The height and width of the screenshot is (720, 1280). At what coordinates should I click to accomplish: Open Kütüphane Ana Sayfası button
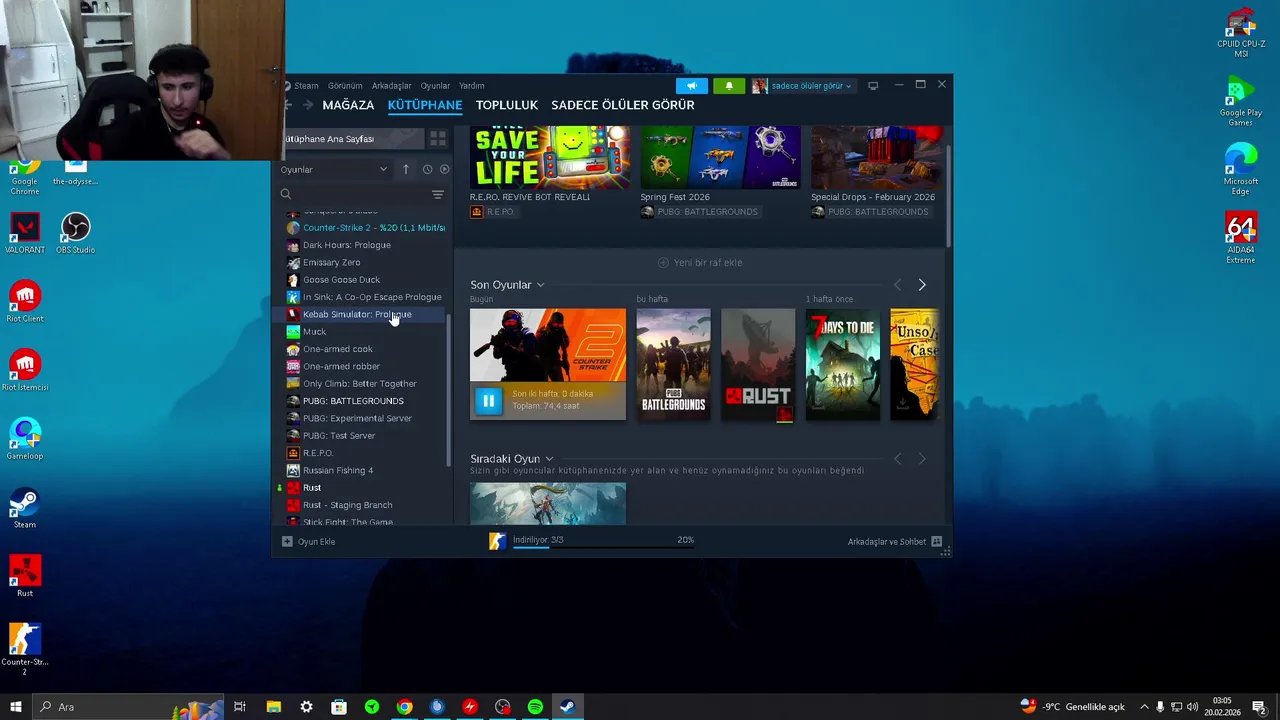(352, 139)
